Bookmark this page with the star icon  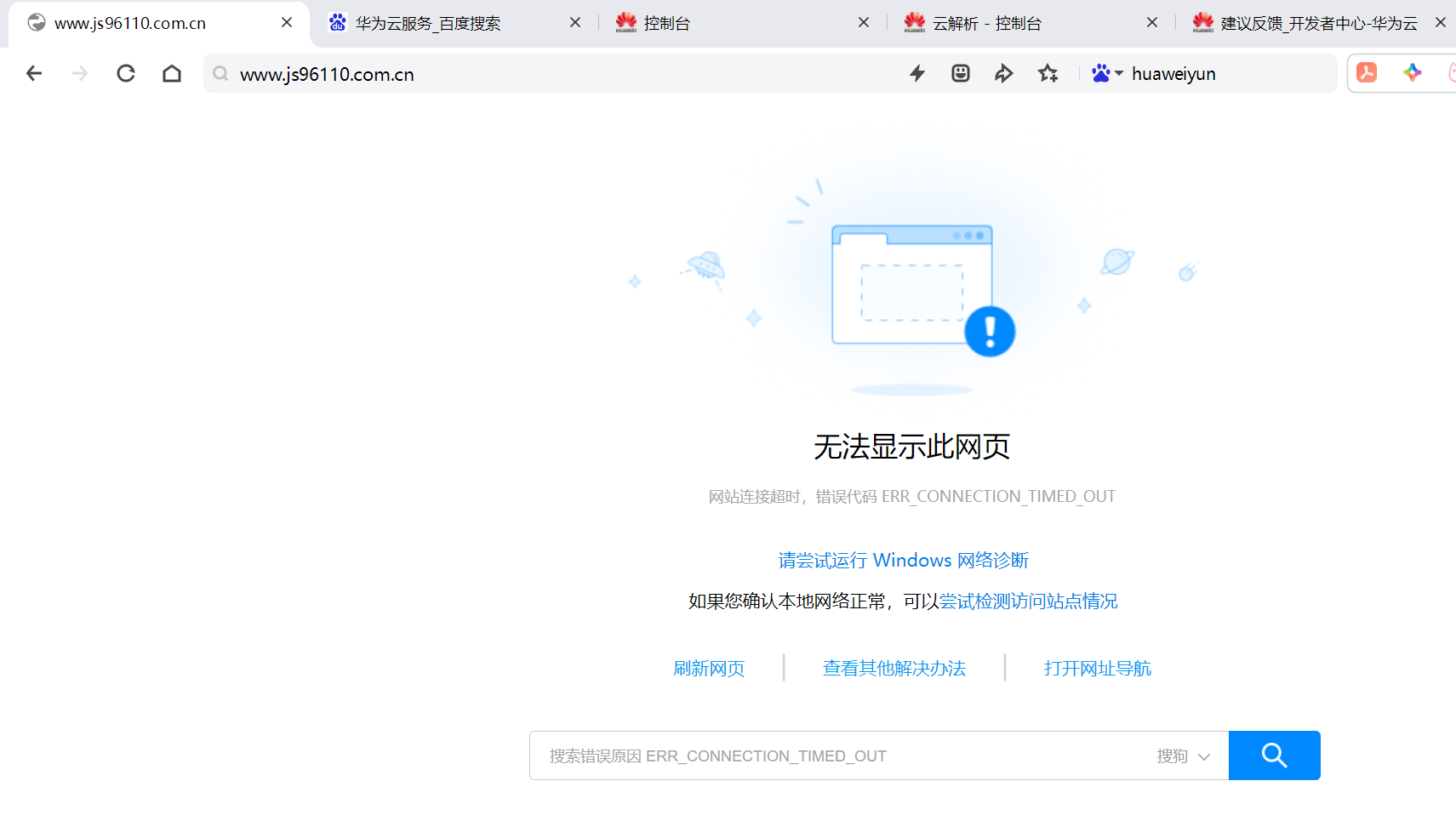1048,73
